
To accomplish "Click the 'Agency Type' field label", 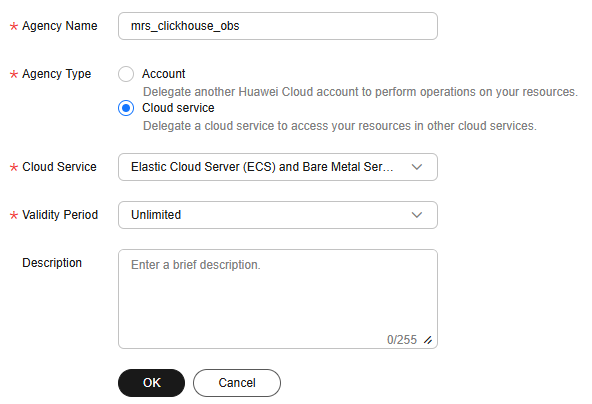I will point(57,74).
